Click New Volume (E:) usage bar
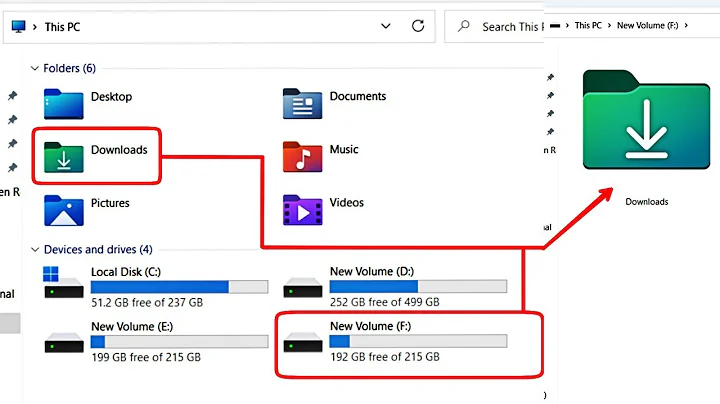 pos(180,342)
